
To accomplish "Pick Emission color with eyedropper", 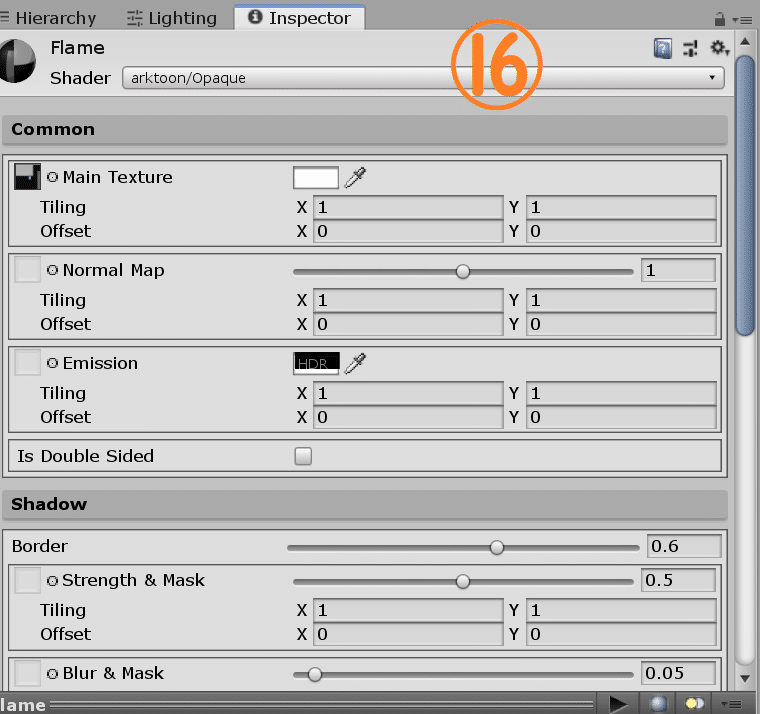I will point(355,364).
